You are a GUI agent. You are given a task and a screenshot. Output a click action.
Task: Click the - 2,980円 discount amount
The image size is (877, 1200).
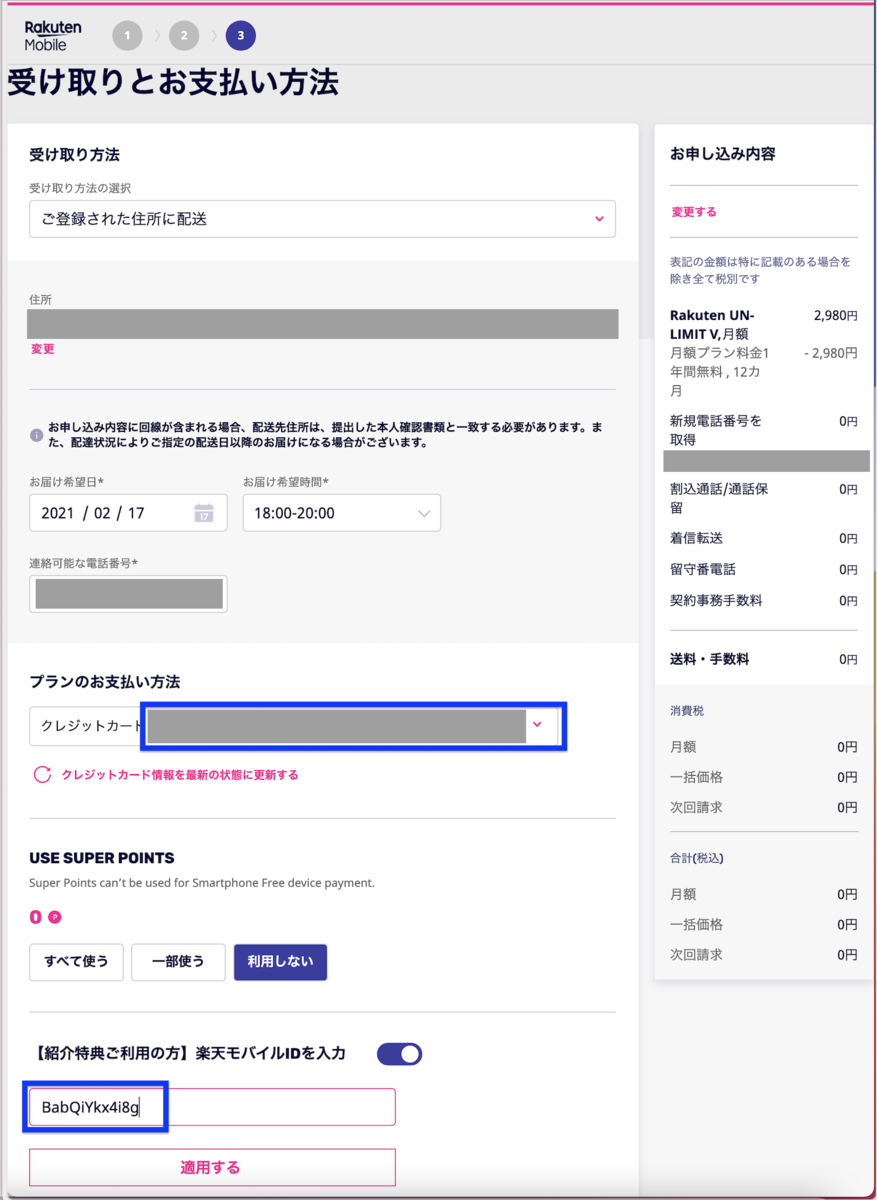[x=830, y=353]
